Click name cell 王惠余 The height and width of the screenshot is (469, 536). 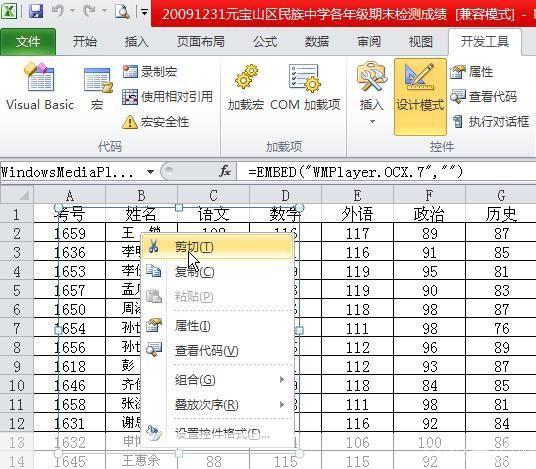142,461
